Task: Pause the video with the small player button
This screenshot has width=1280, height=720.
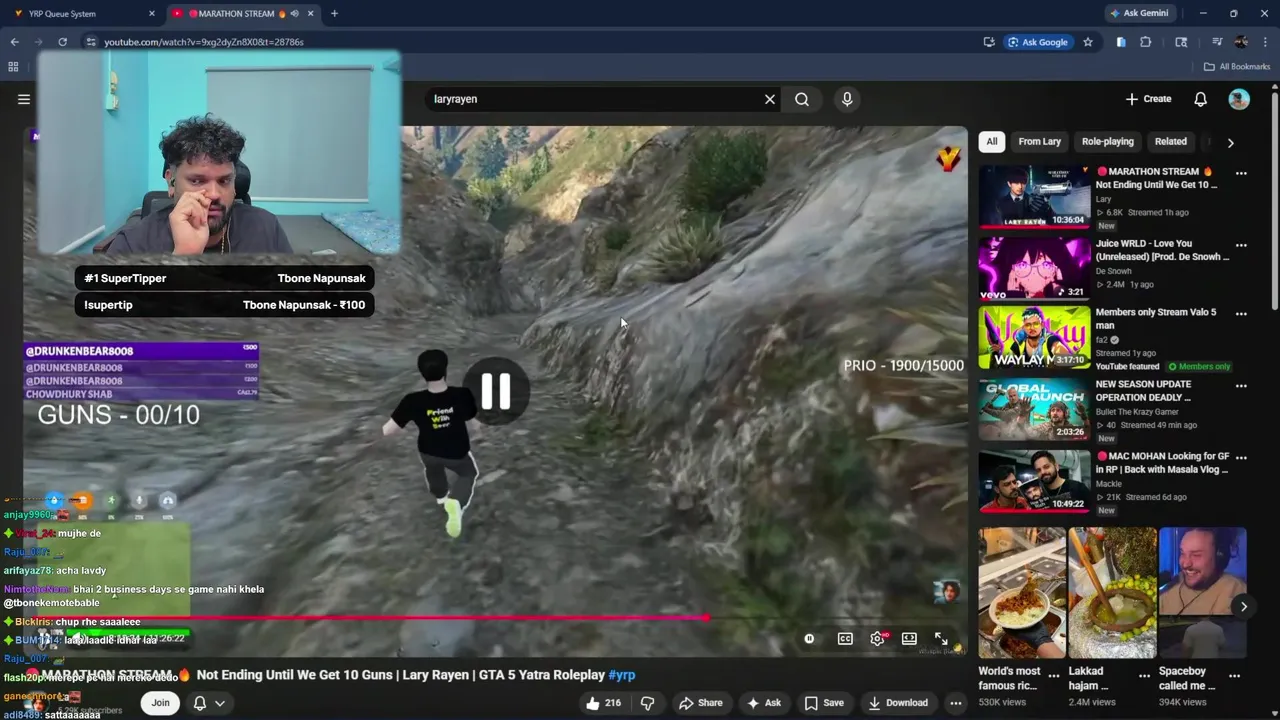Action: tap(809, 639)
